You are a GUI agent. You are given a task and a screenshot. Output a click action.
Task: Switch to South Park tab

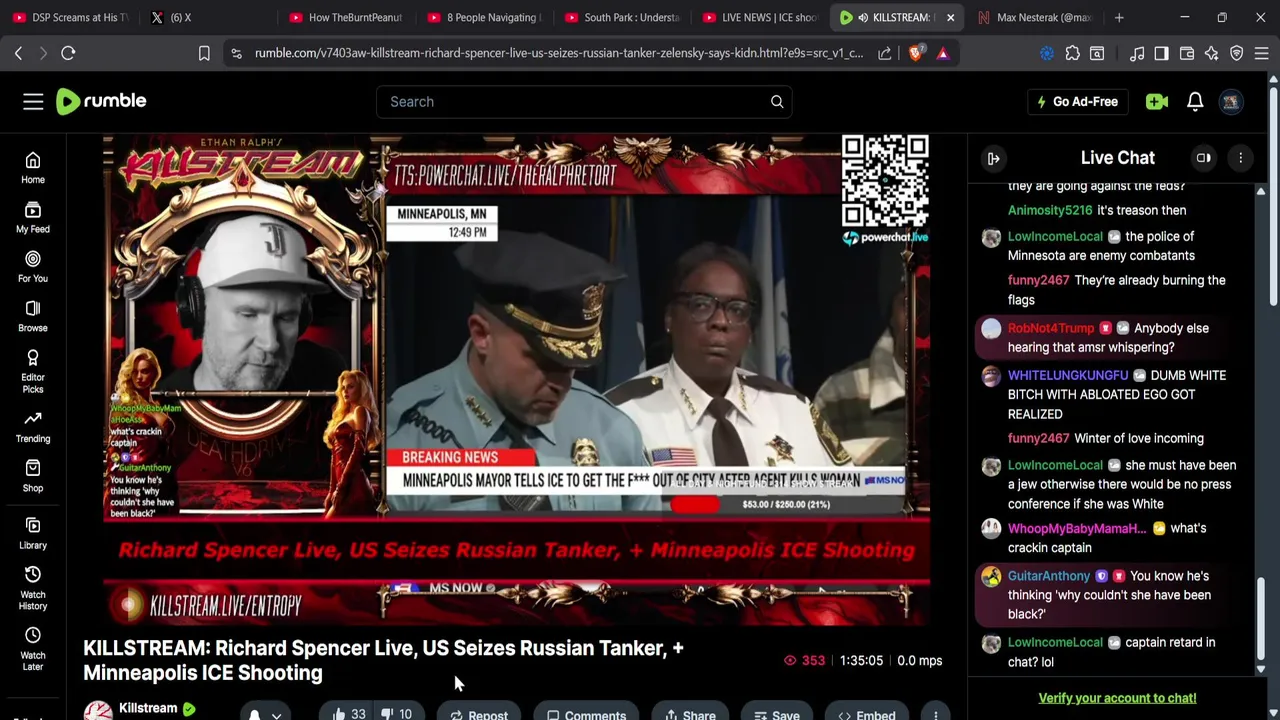(x=623, y=17)
